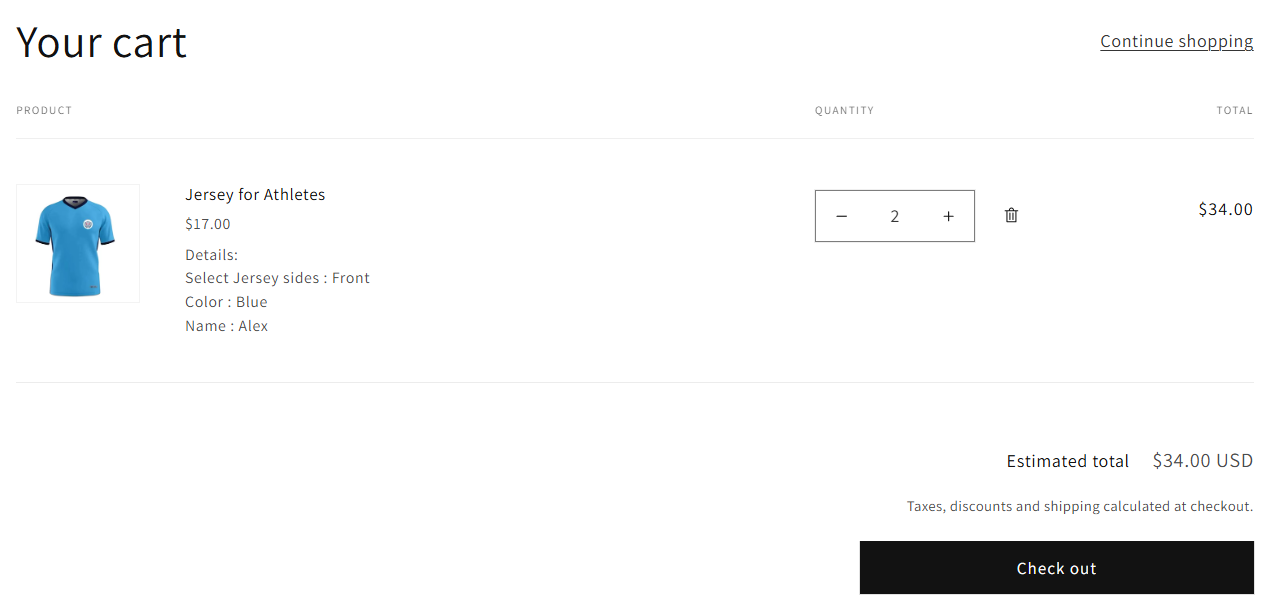The height and width of the screenshot is (610, 1287).
Task: Select the $17.00 unit price text
Action: [x=208, y=224]
